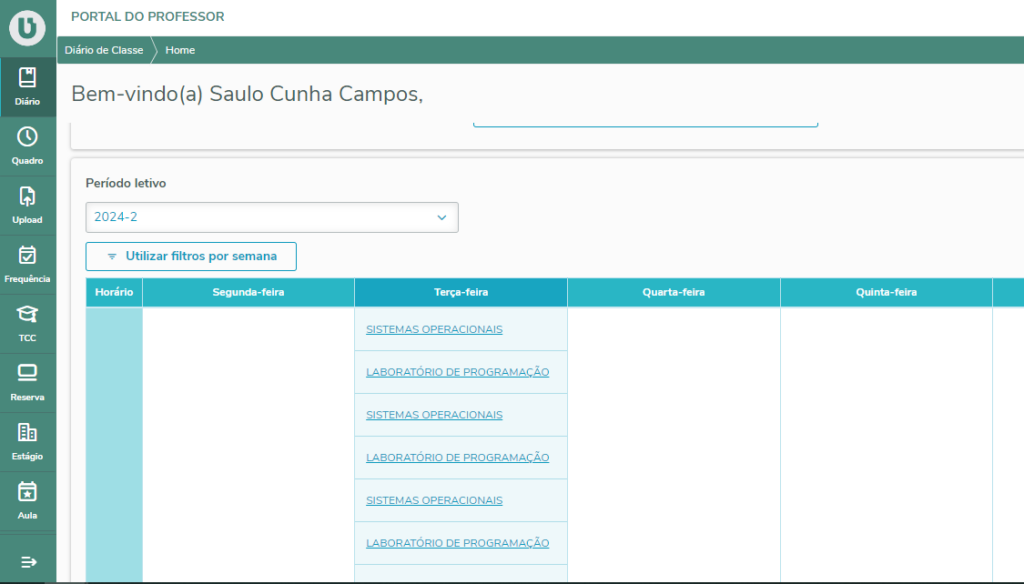Click the Terça-feira column header
Image resolution: width=1024 pixels, height=584 pixels.
tap(461, 292)
